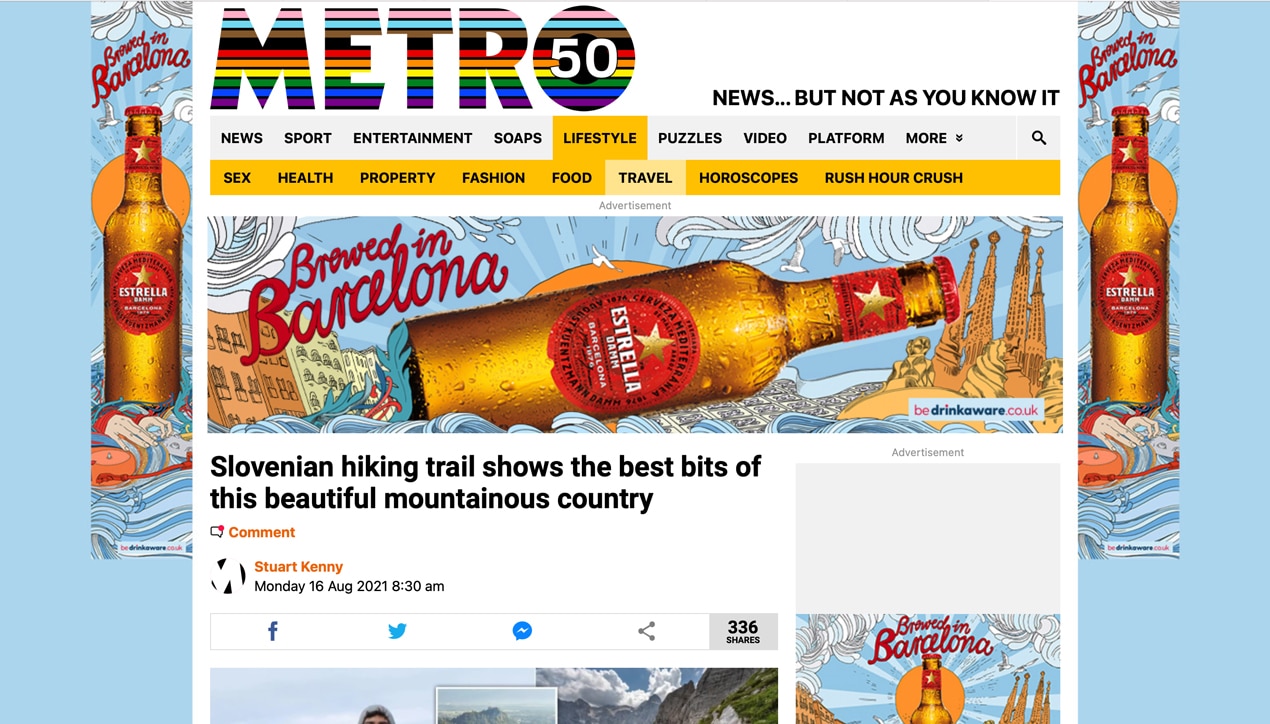Send article through Messenger icon
The image size is (1270, 724).
(522, 631)
